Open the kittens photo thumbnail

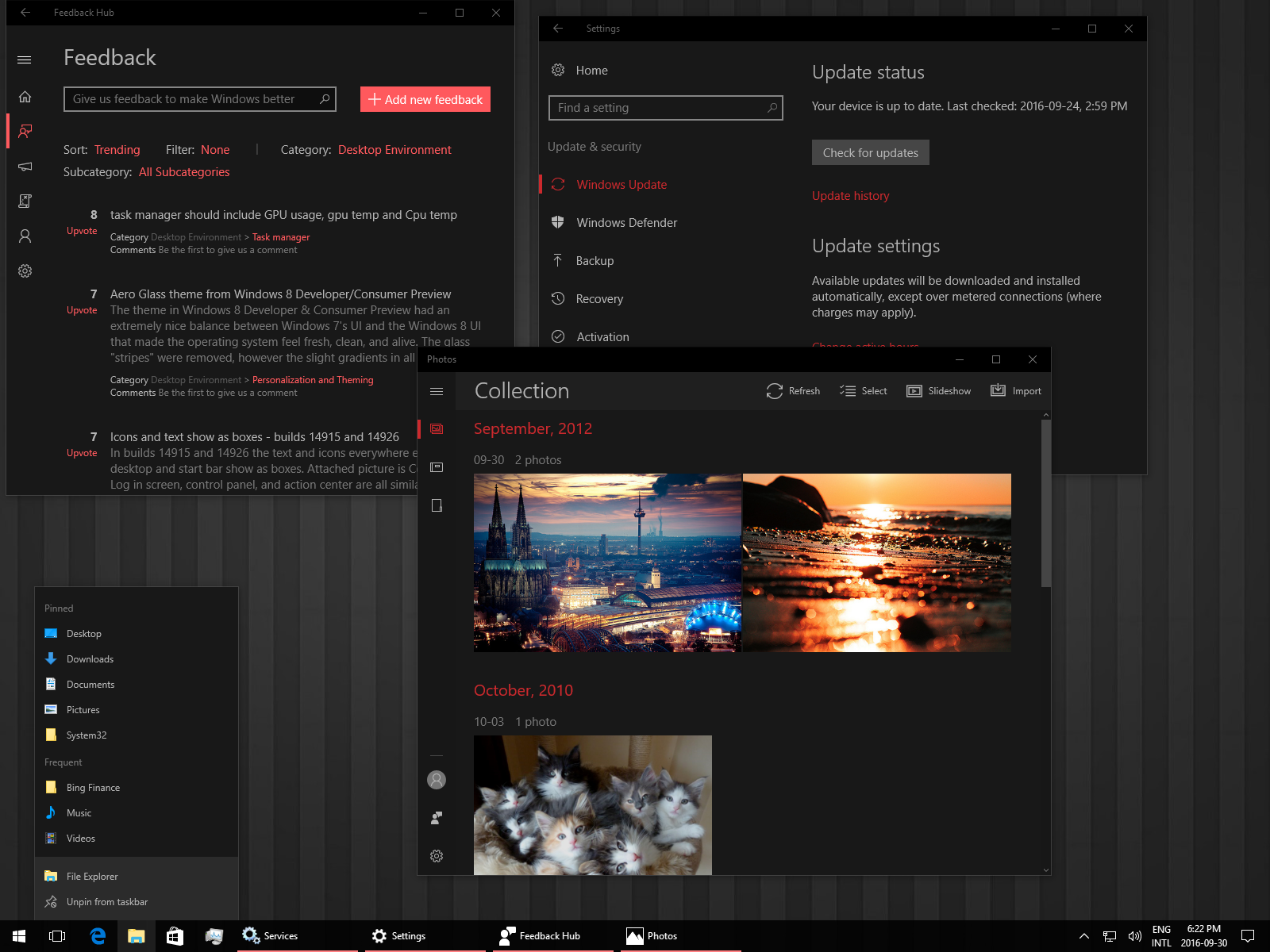tap(592, 805)
